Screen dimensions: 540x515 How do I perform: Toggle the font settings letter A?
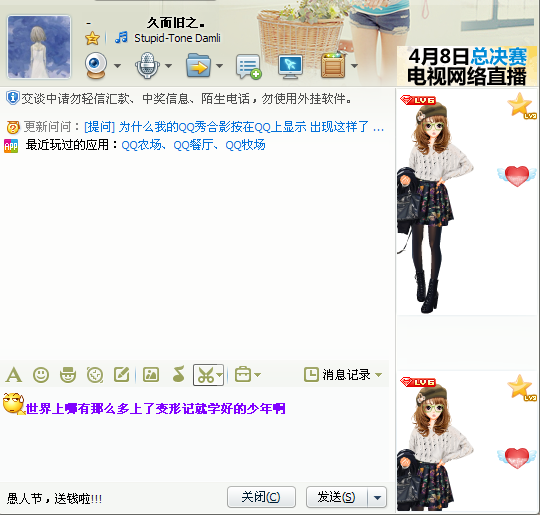14,375
